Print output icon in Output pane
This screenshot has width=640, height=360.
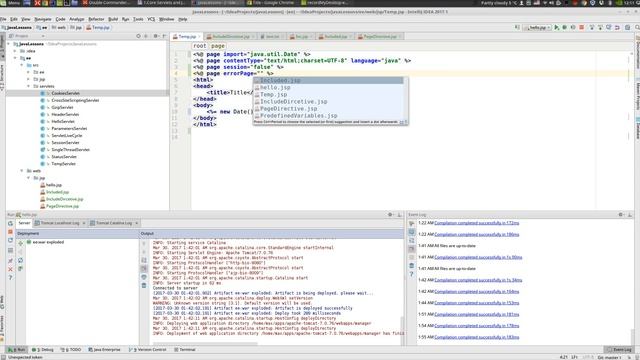144,277
